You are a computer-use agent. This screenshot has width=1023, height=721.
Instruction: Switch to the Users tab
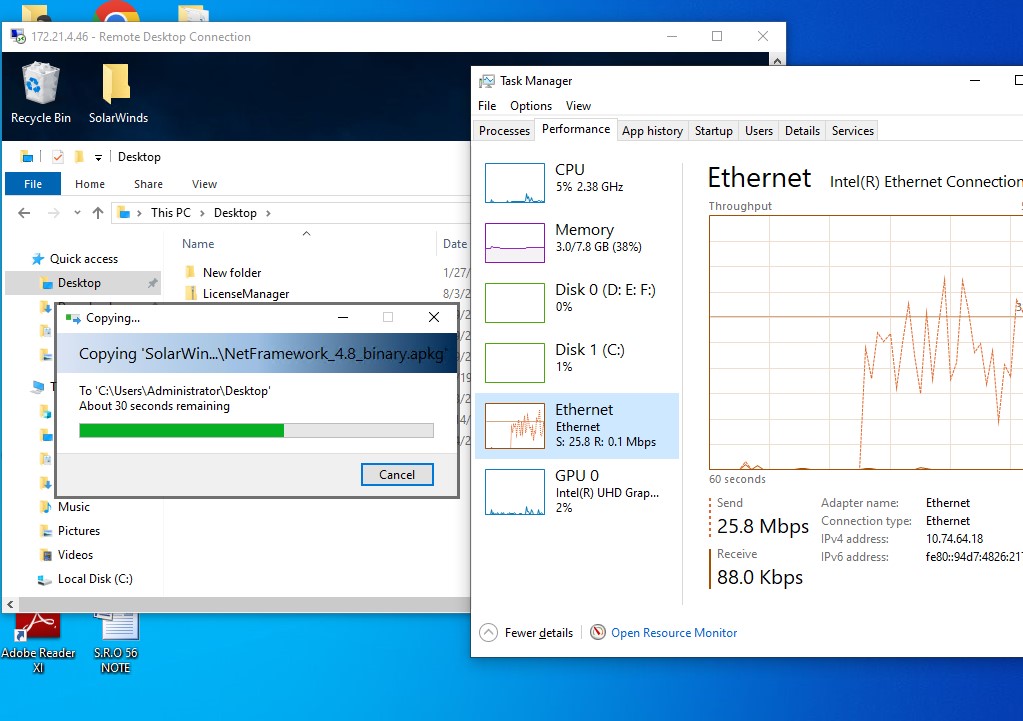759,130
